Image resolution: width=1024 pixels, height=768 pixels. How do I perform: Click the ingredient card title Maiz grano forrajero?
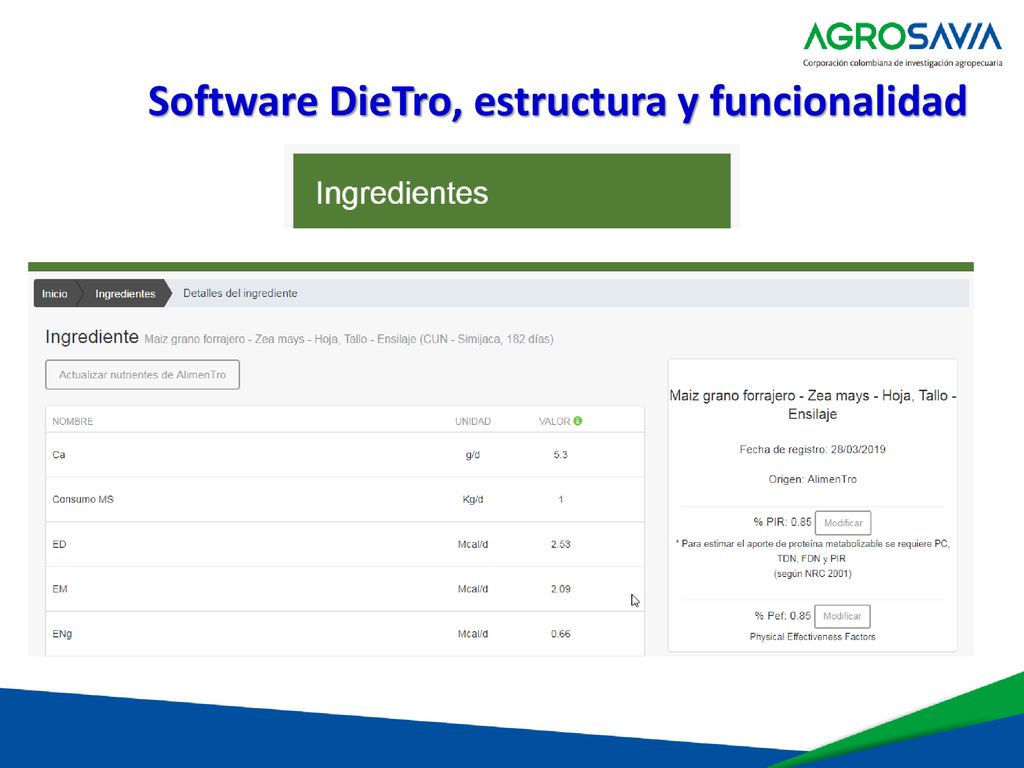[x=812, y=405]
